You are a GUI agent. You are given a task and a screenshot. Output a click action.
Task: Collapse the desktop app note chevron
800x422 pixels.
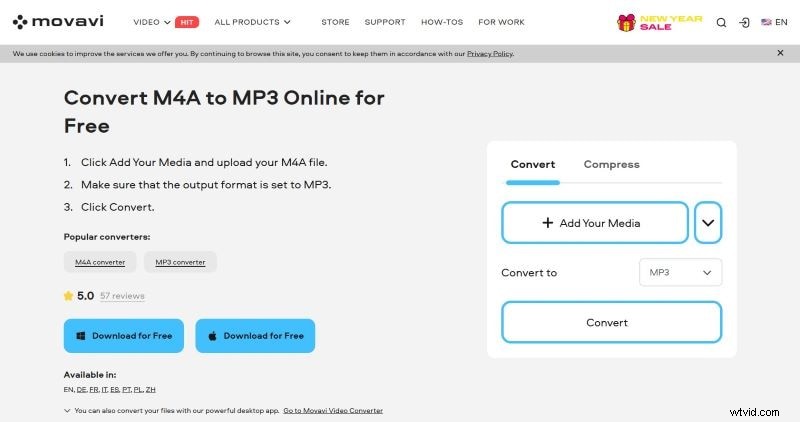67,410
